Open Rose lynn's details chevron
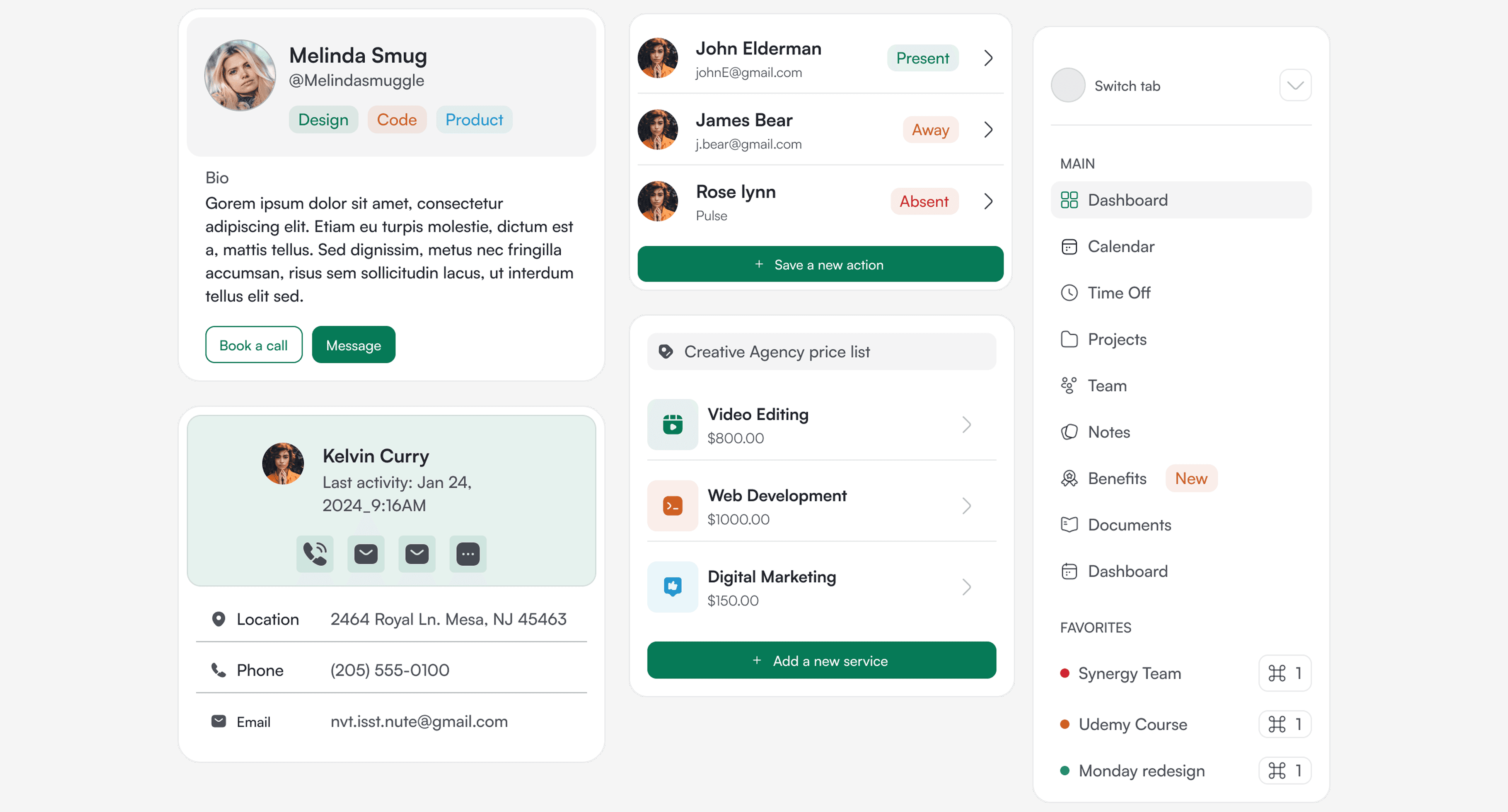Image resolution: width=1508 pixels, height=812 pixels. [x=988, y=201]
